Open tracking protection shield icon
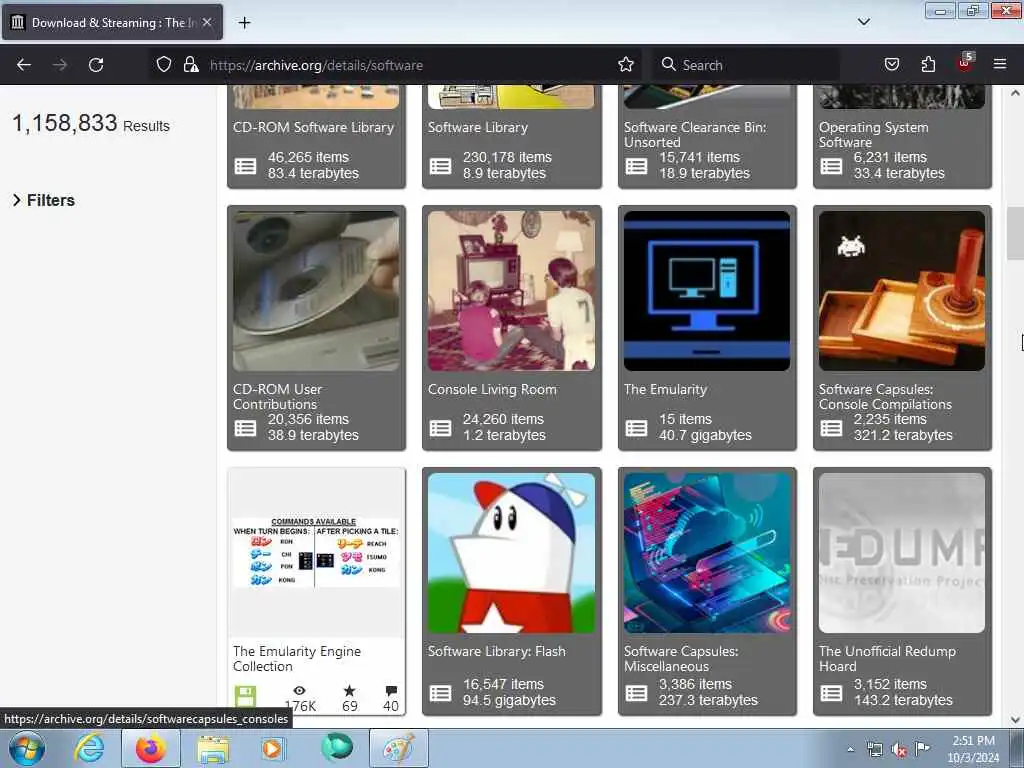Image resolution: width=1024 pixels, height=768 pixels. coord(164,64)
